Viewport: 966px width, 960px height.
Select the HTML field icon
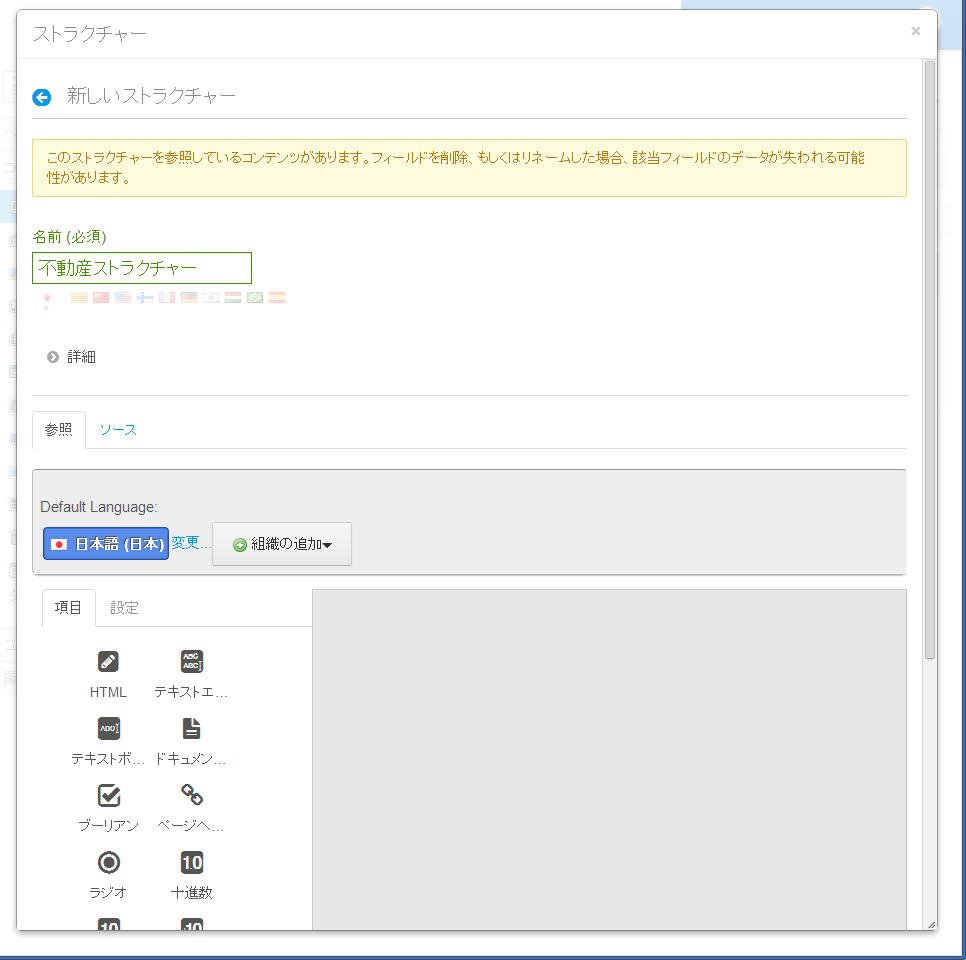[x=108, y=662]
